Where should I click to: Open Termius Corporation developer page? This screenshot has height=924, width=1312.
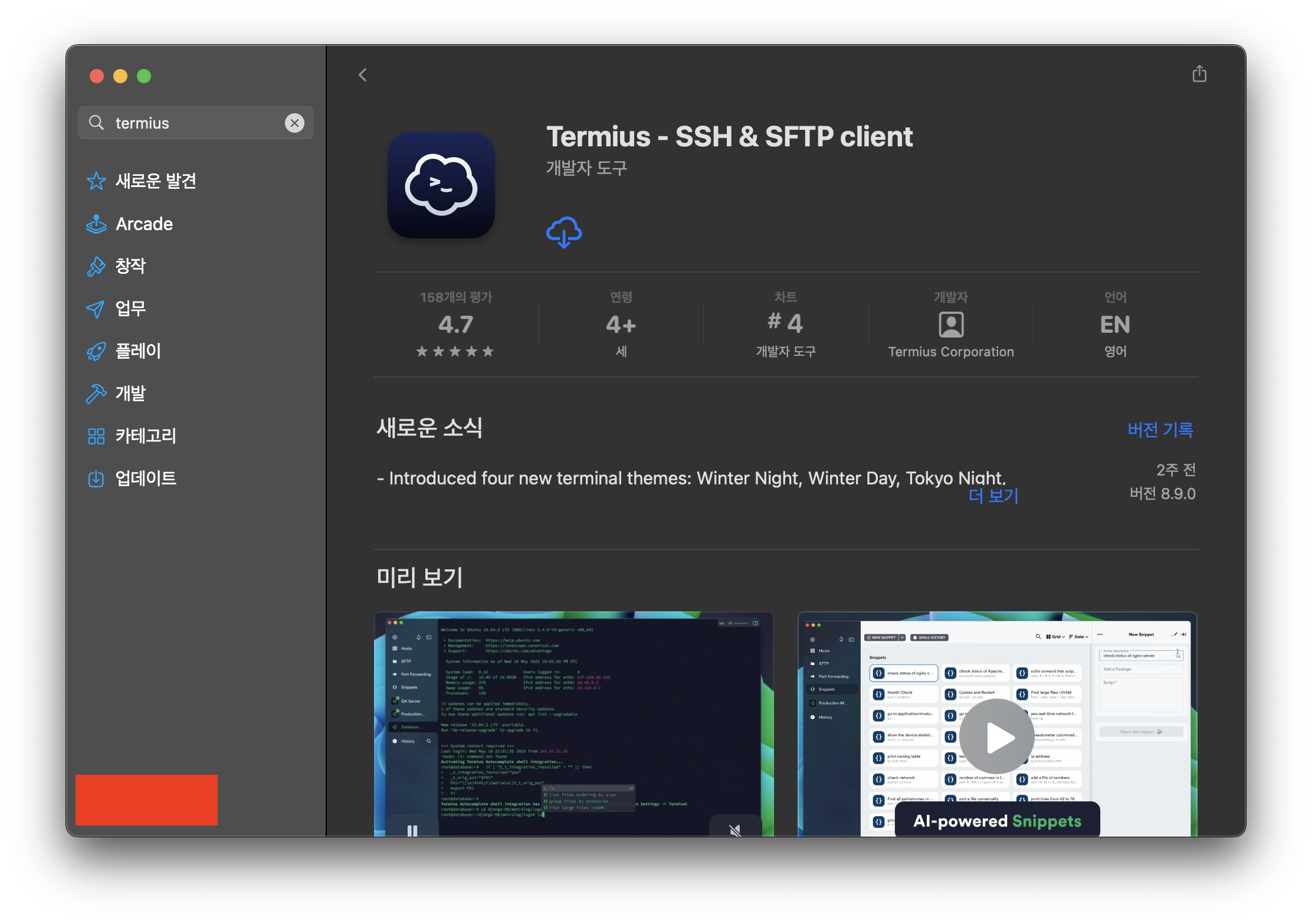[x=950, y=352]
